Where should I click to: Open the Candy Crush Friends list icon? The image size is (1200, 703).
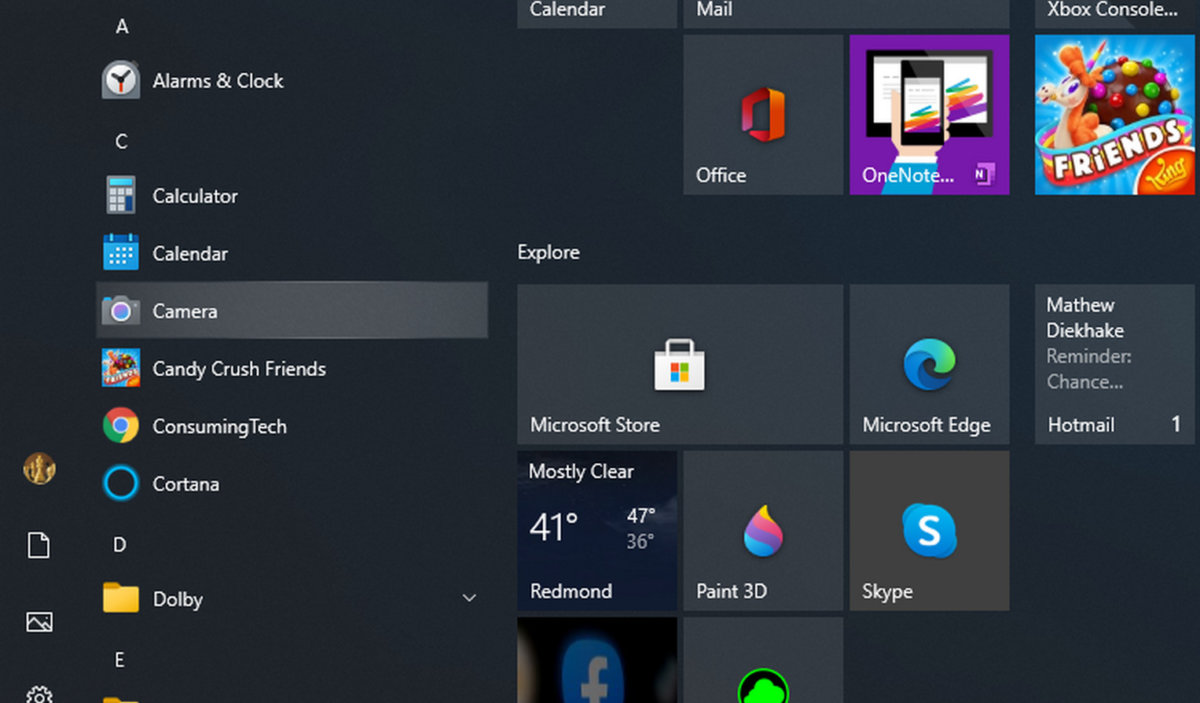121,368
